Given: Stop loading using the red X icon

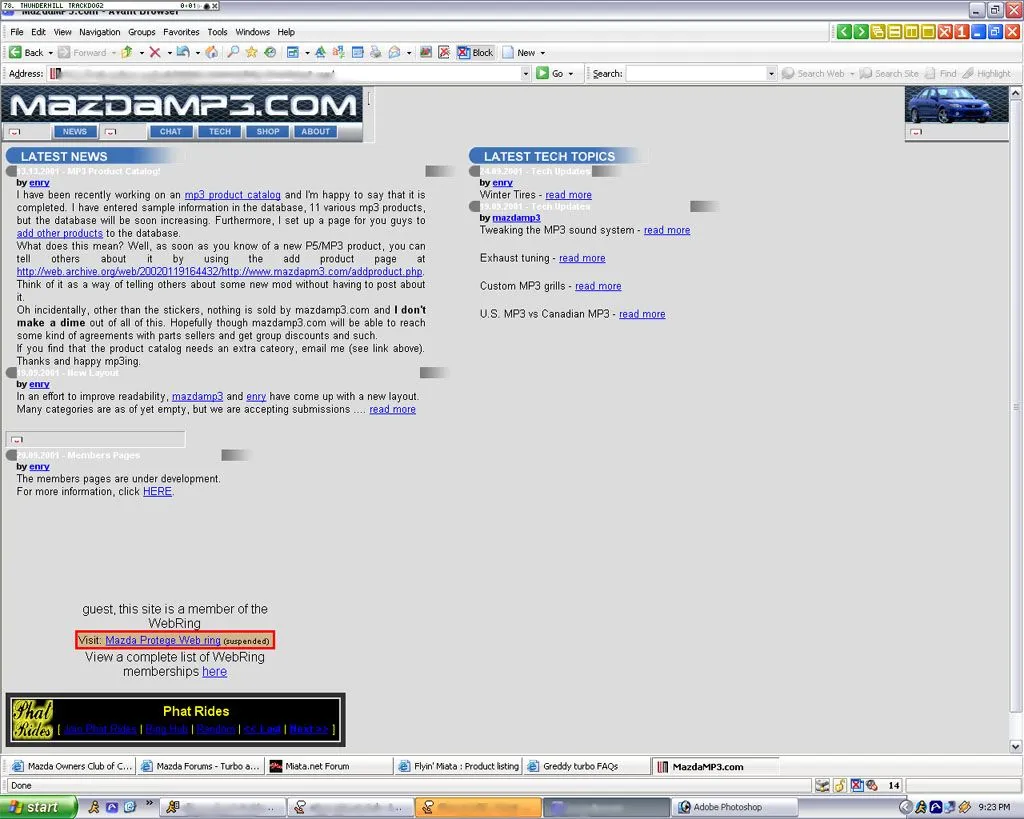Looking at the screenshot, I should pos(155,52).
